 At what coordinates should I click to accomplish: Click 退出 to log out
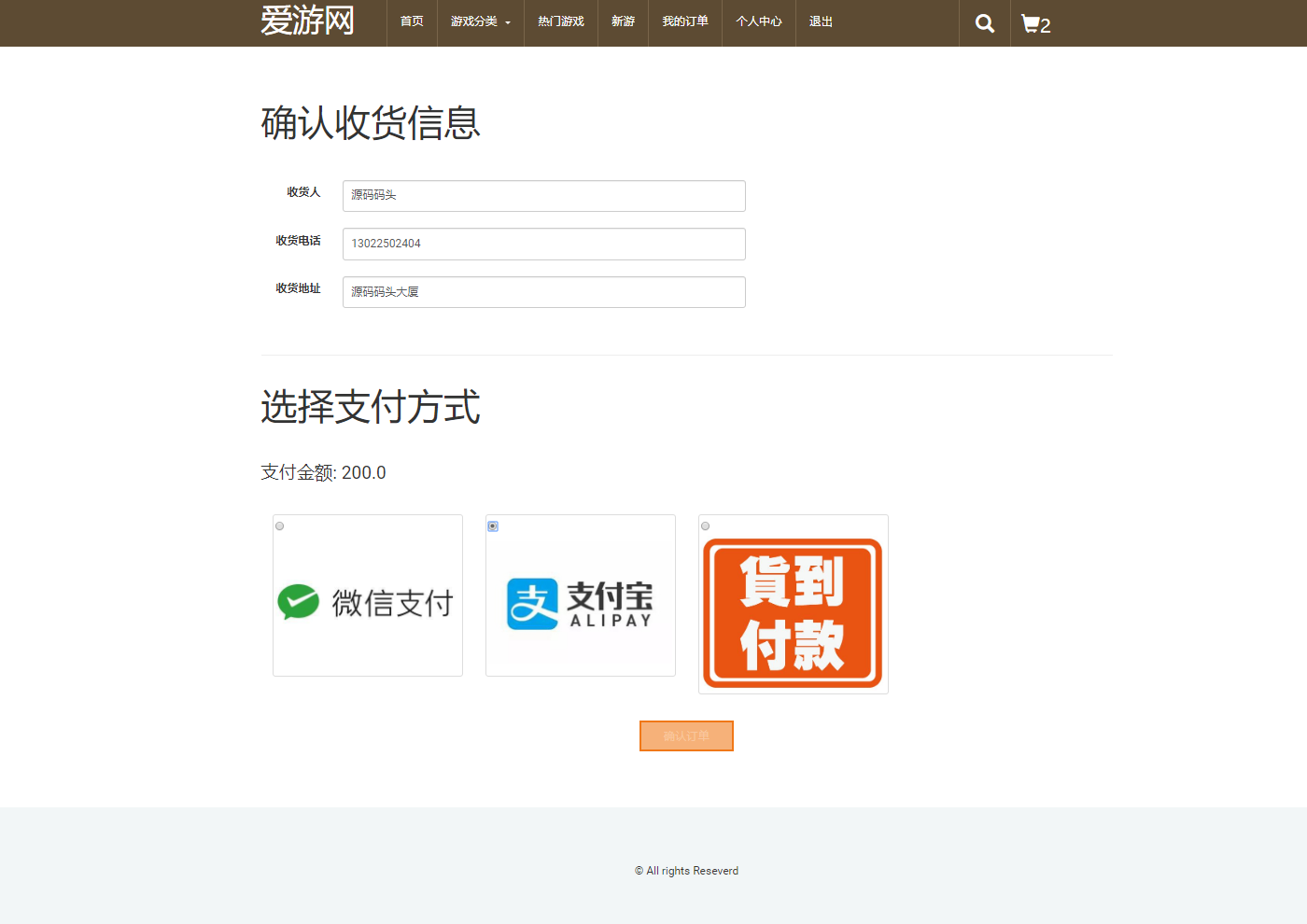(820, 21)
